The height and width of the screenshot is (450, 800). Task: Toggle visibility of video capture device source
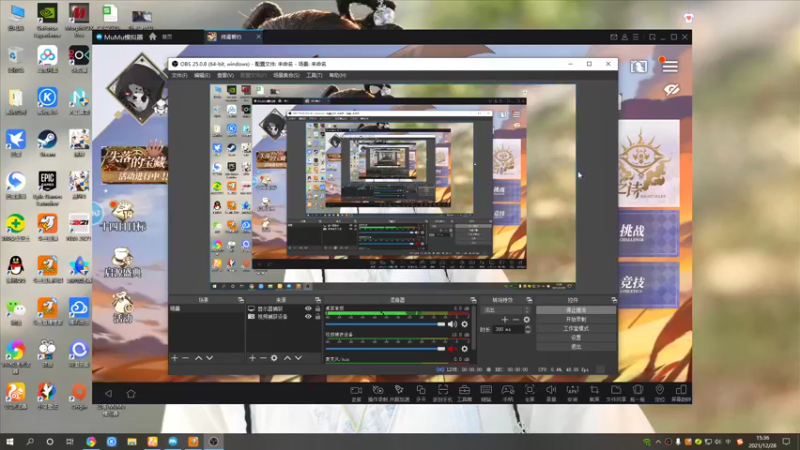[x=308, y=316]
